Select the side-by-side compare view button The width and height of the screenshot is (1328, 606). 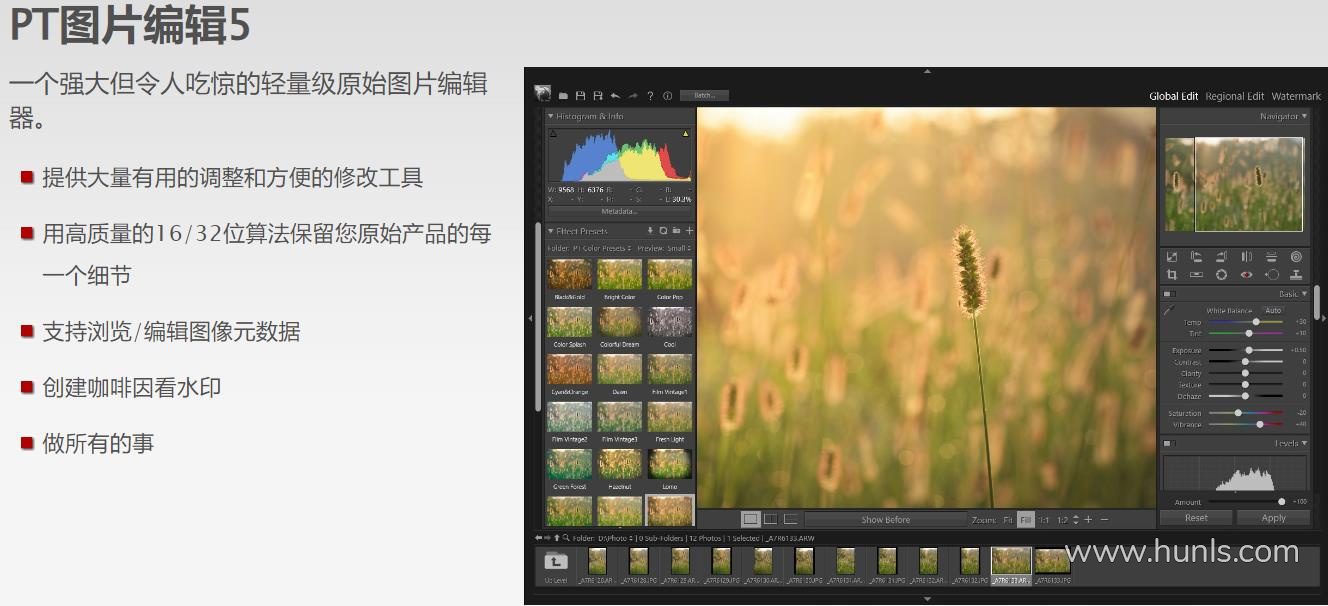pyautogui.click(x=770, y=519)
